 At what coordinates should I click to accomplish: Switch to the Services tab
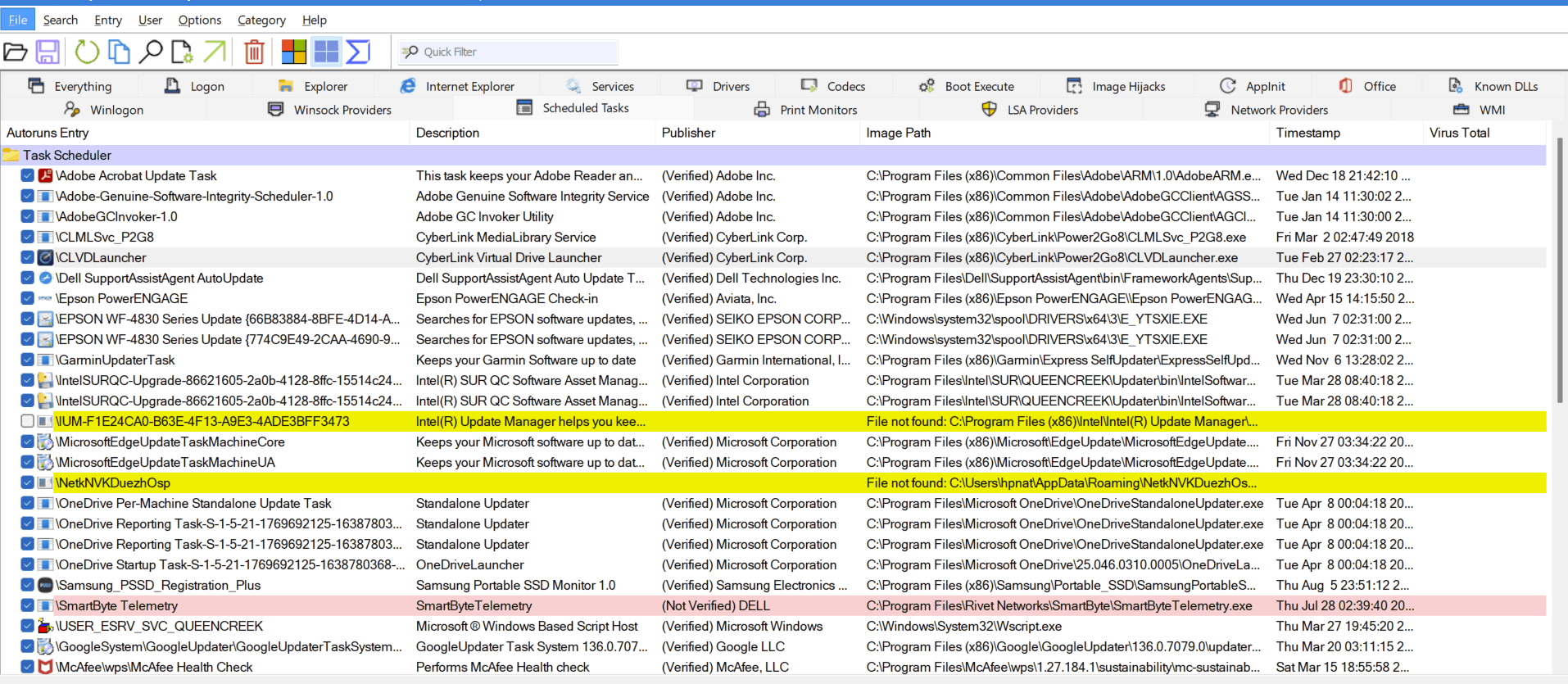(600, 86)
